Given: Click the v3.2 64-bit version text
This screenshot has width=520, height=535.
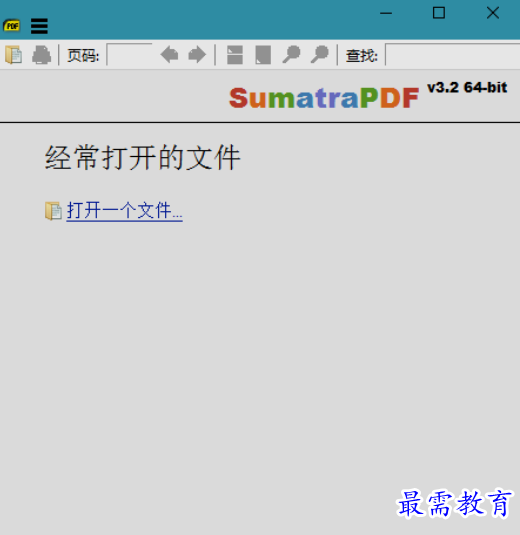Looking at the screenshot, I should pos(467,88).
